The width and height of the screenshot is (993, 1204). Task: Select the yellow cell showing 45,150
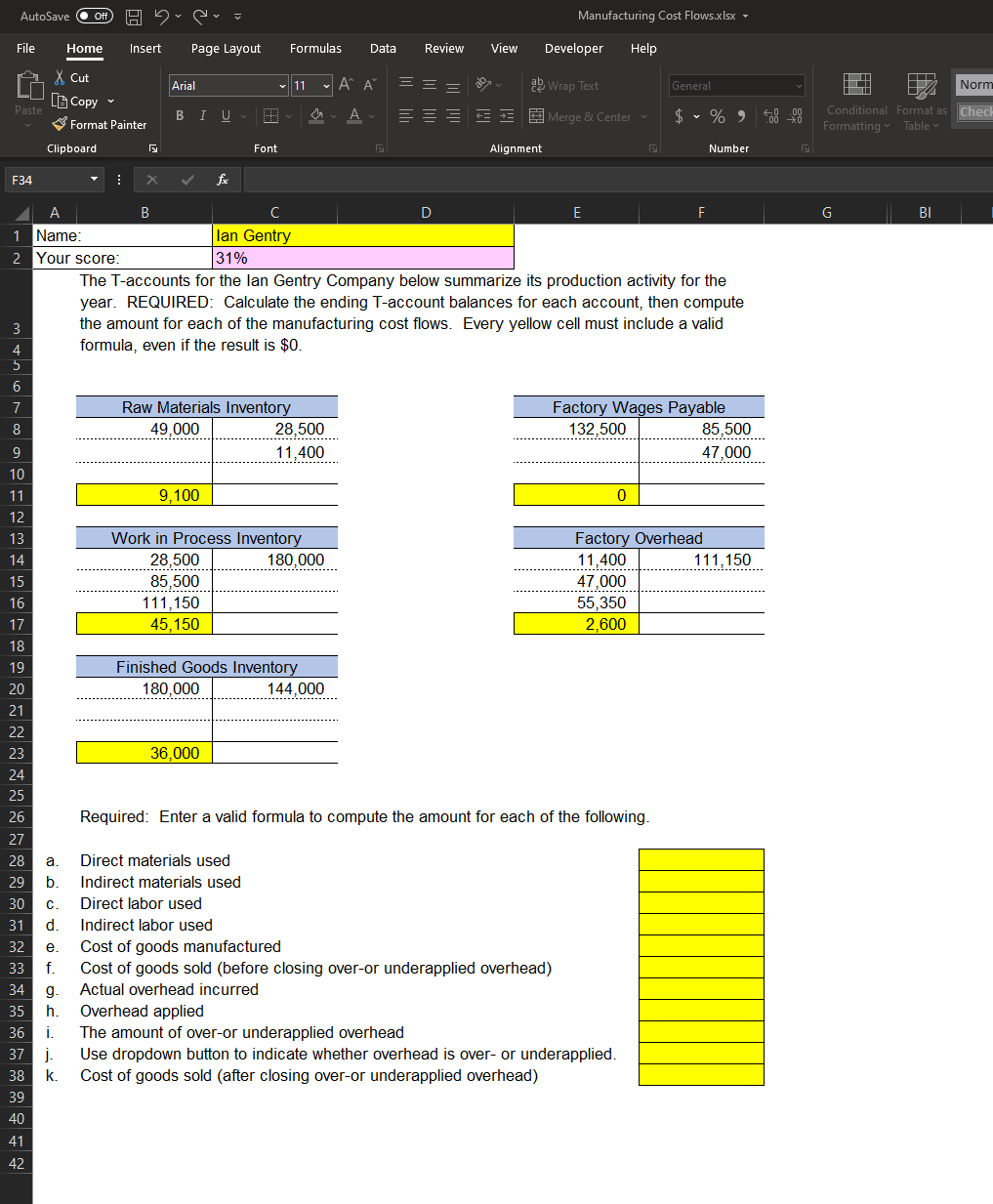tap(144, 624)
